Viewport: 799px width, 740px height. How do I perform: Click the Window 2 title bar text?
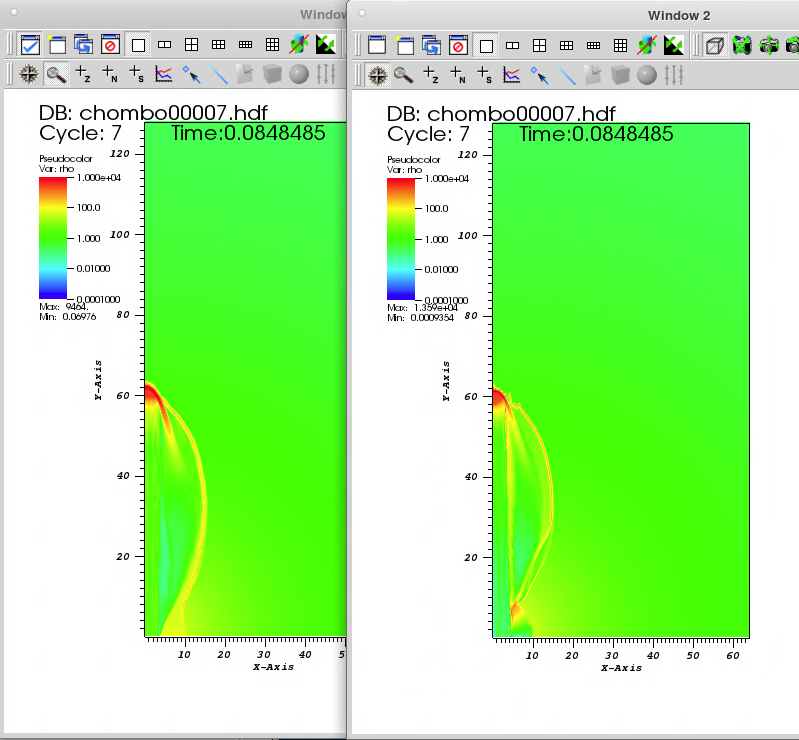pos(679,16)
